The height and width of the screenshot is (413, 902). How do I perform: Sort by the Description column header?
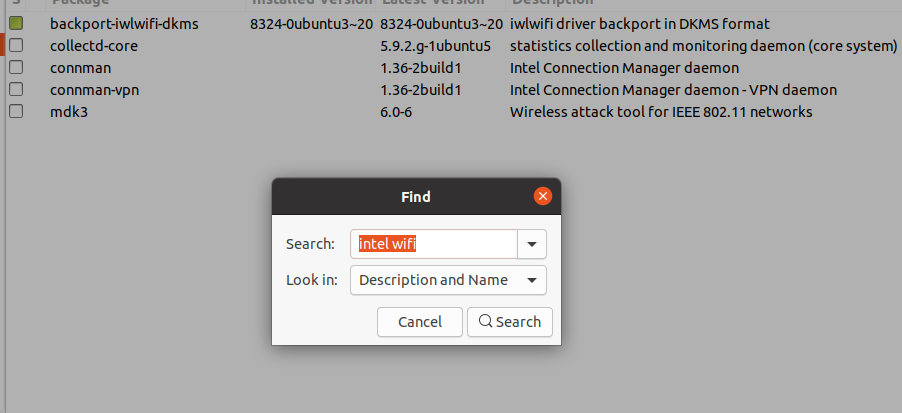click(x=704, y=3)
